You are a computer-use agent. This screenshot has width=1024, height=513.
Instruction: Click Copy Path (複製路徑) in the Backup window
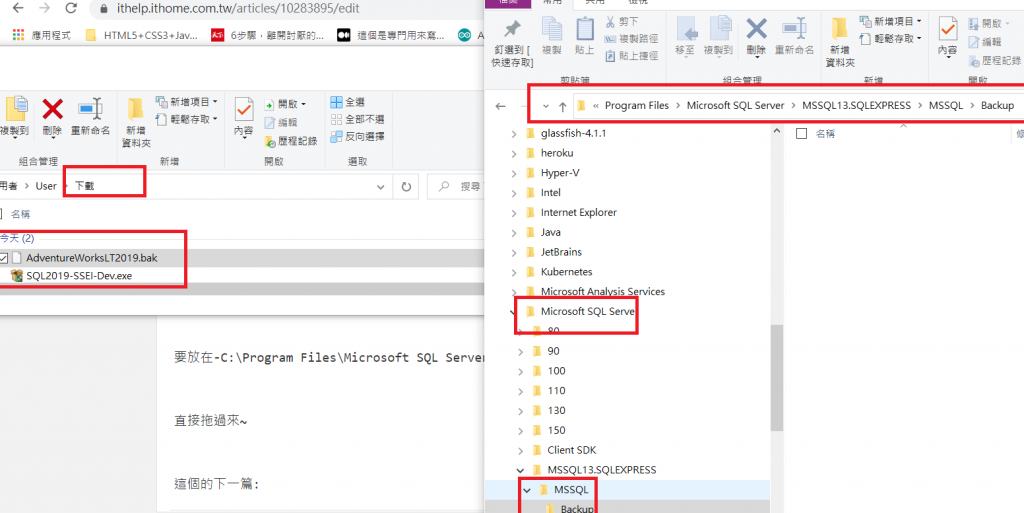(x=631, y=39)
